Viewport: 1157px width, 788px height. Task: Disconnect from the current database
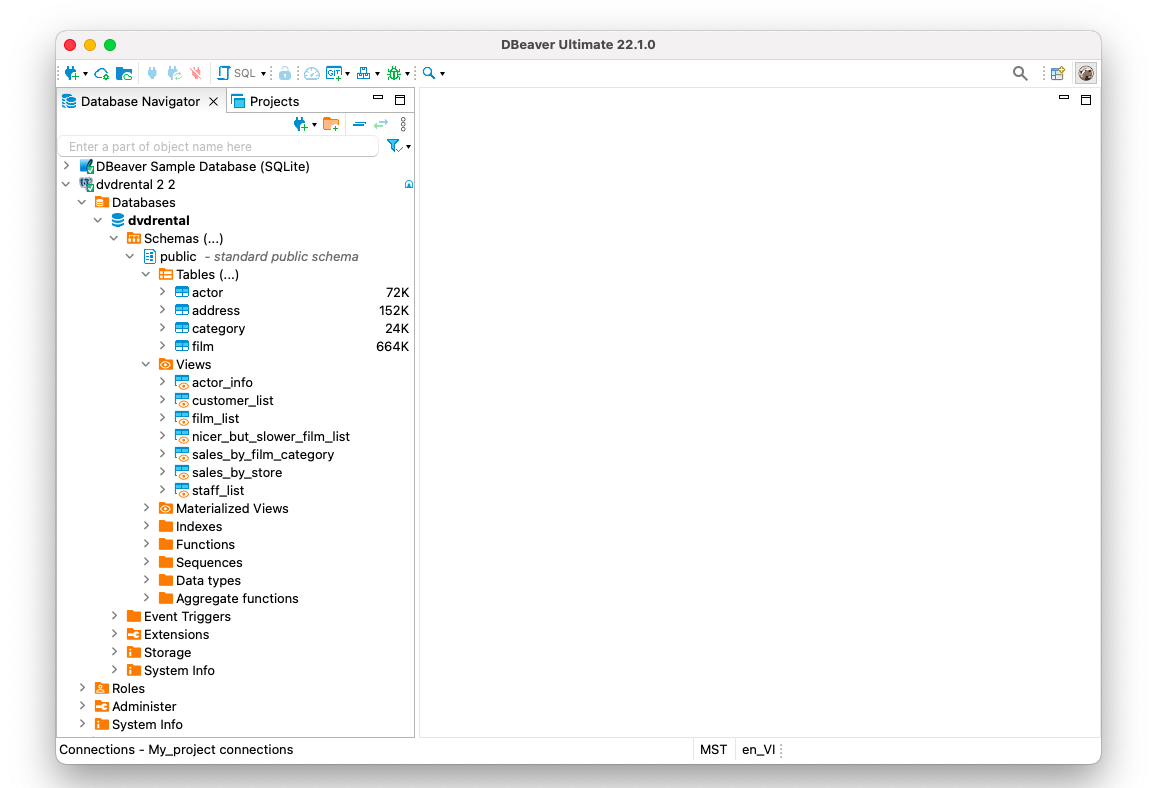(195, 73)
